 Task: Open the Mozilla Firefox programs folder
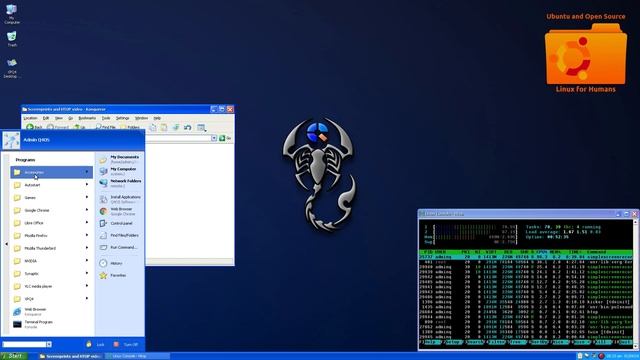coord(51,236)
